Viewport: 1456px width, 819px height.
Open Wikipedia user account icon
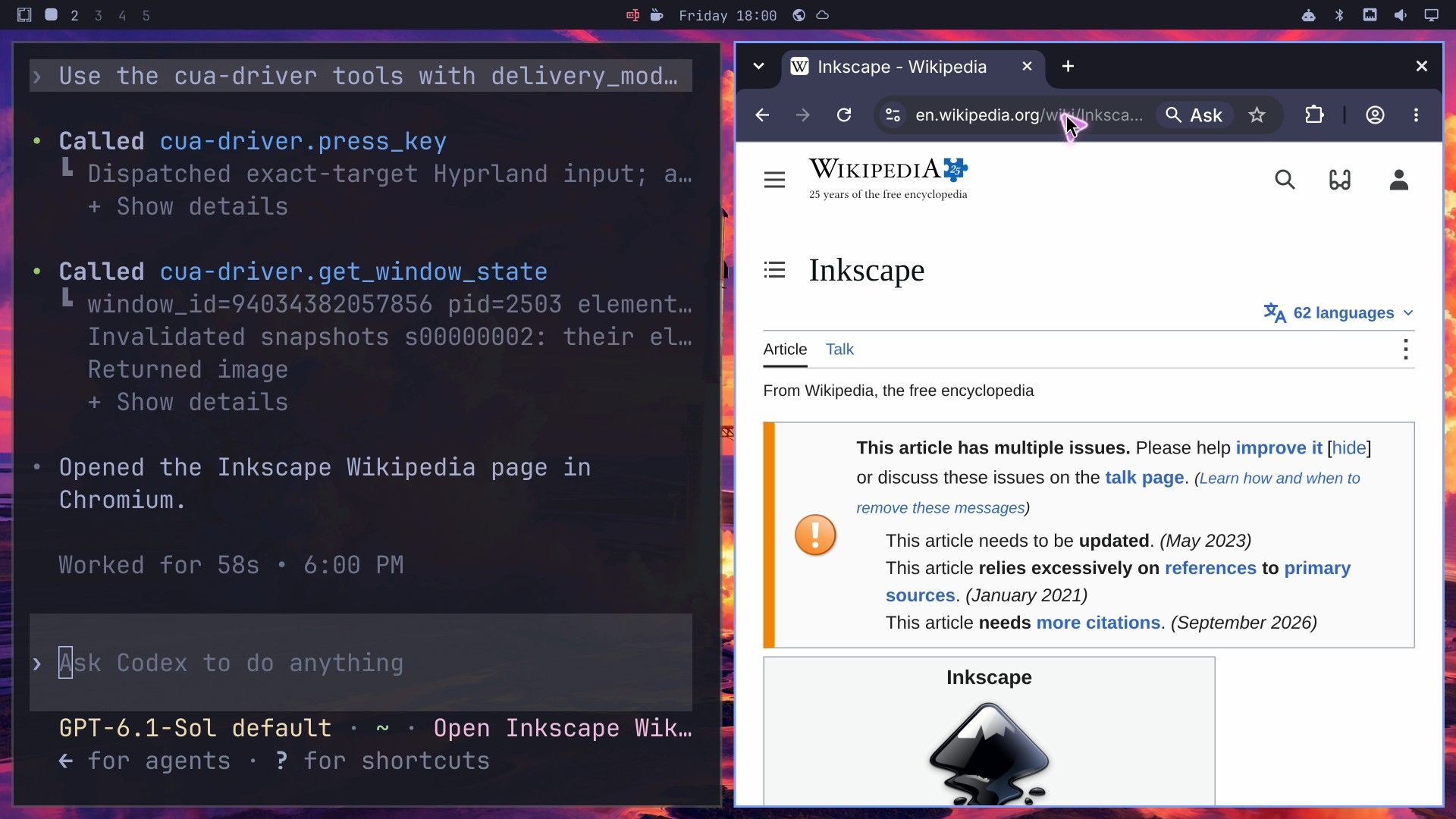click(1399, 180)
